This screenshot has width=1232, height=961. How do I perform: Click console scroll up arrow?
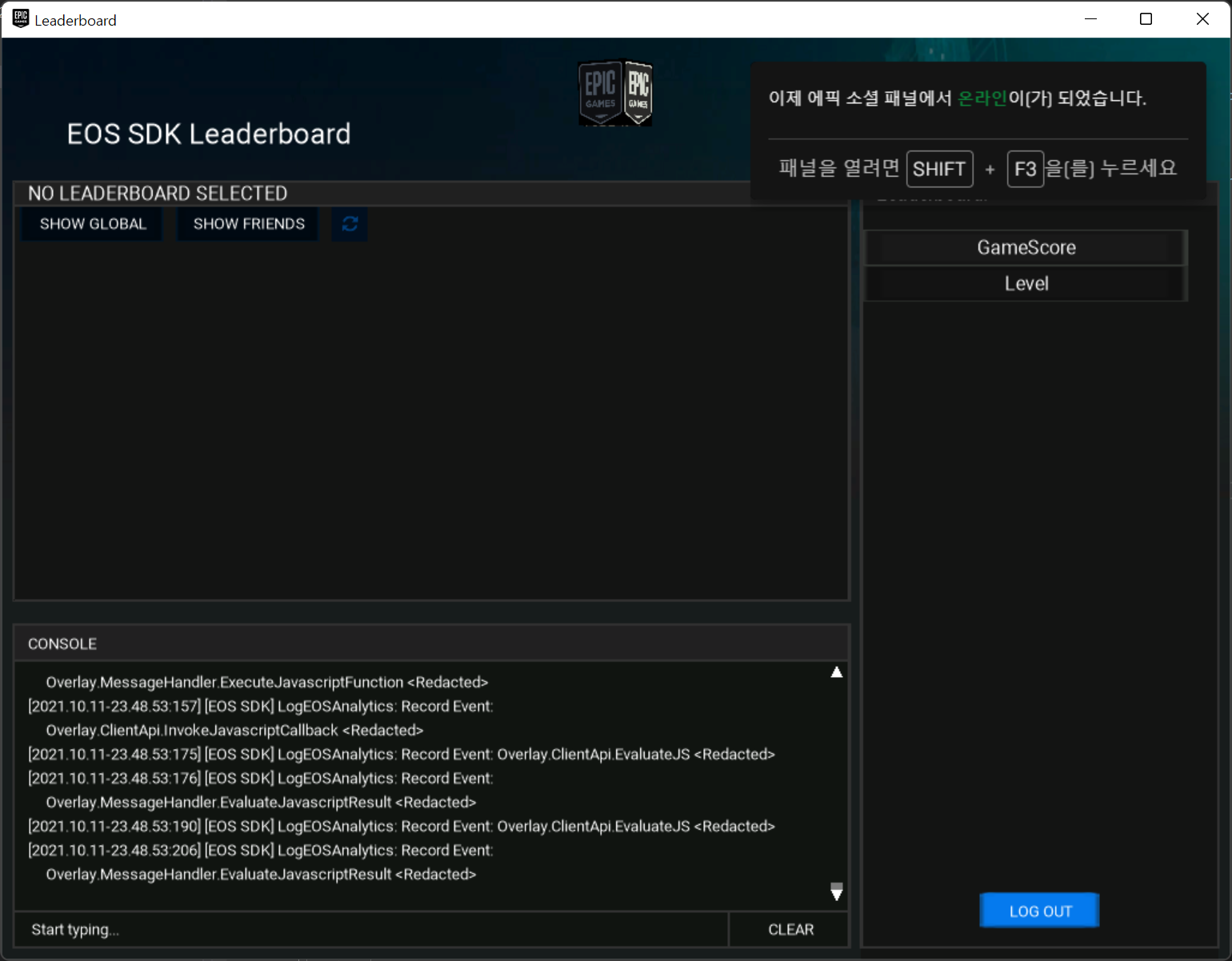tap(836, 672)
